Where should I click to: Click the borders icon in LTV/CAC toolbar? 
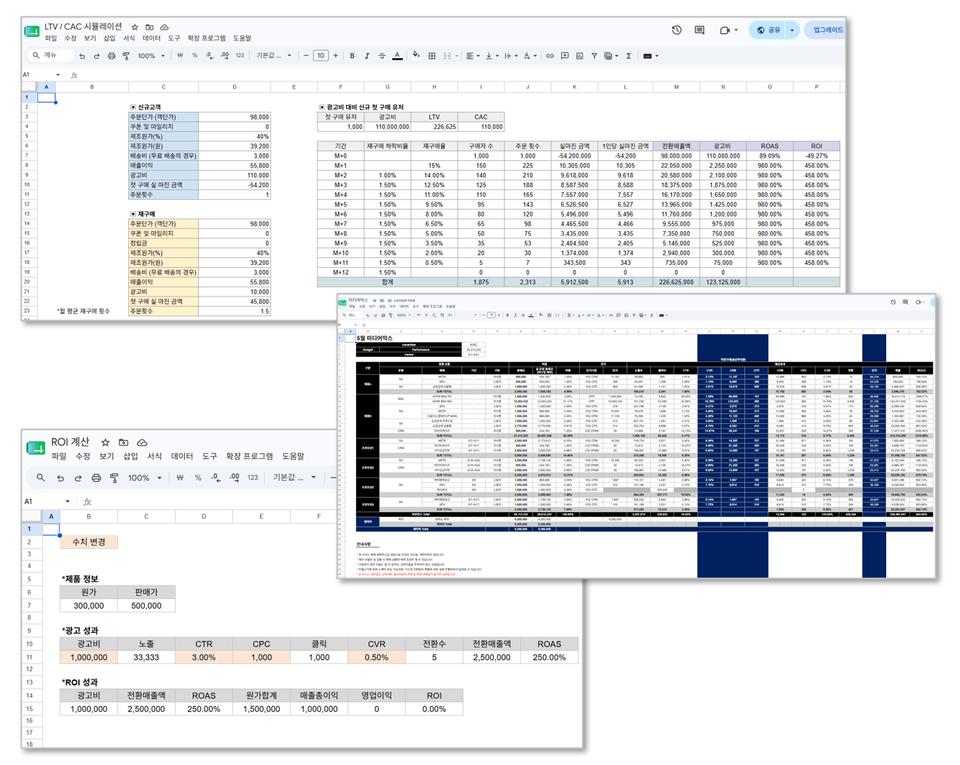pyautogui.click(x=432, y=56)
